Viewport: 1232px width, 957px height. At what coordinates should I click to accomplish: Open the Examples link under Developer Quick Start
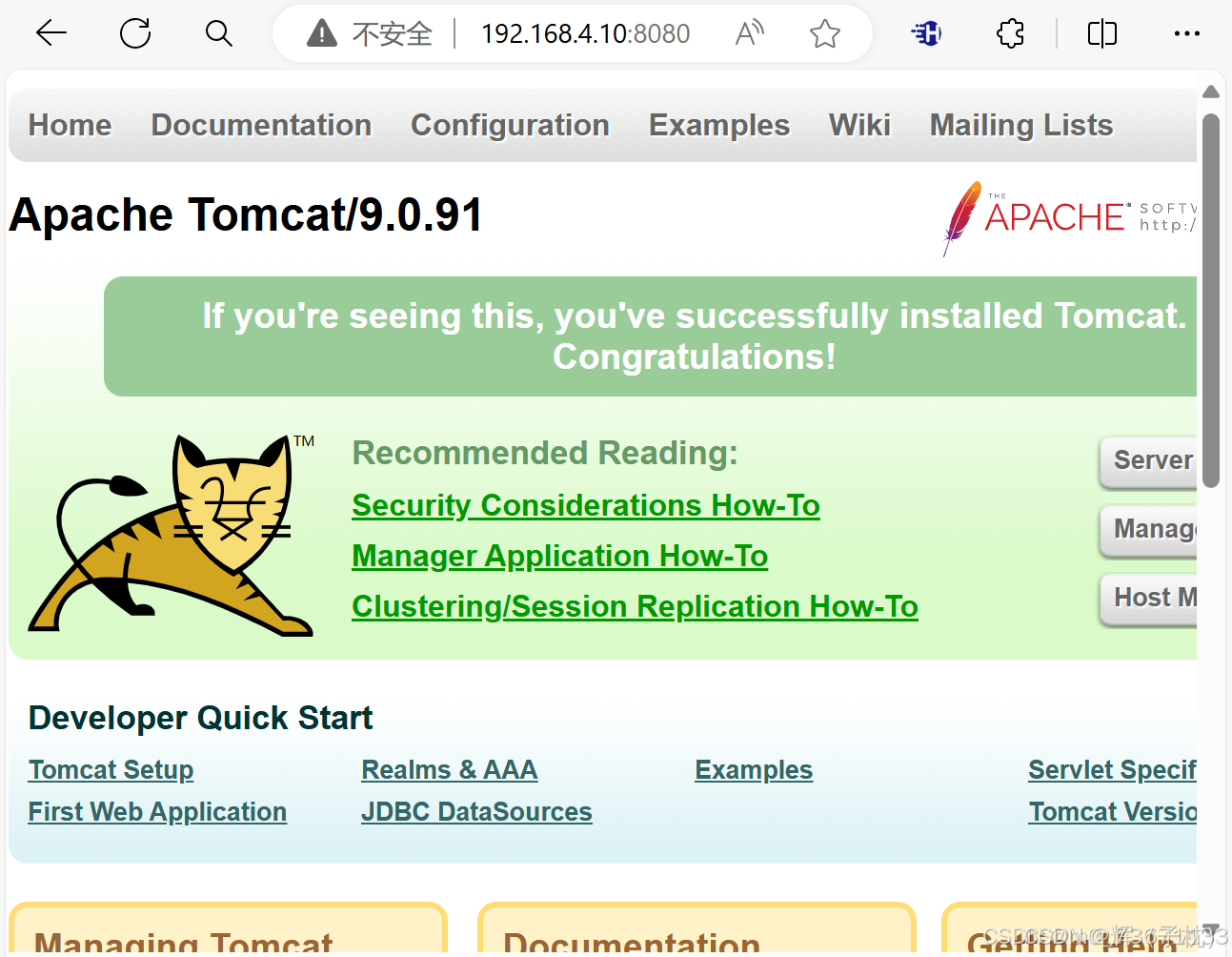point(754,770)
